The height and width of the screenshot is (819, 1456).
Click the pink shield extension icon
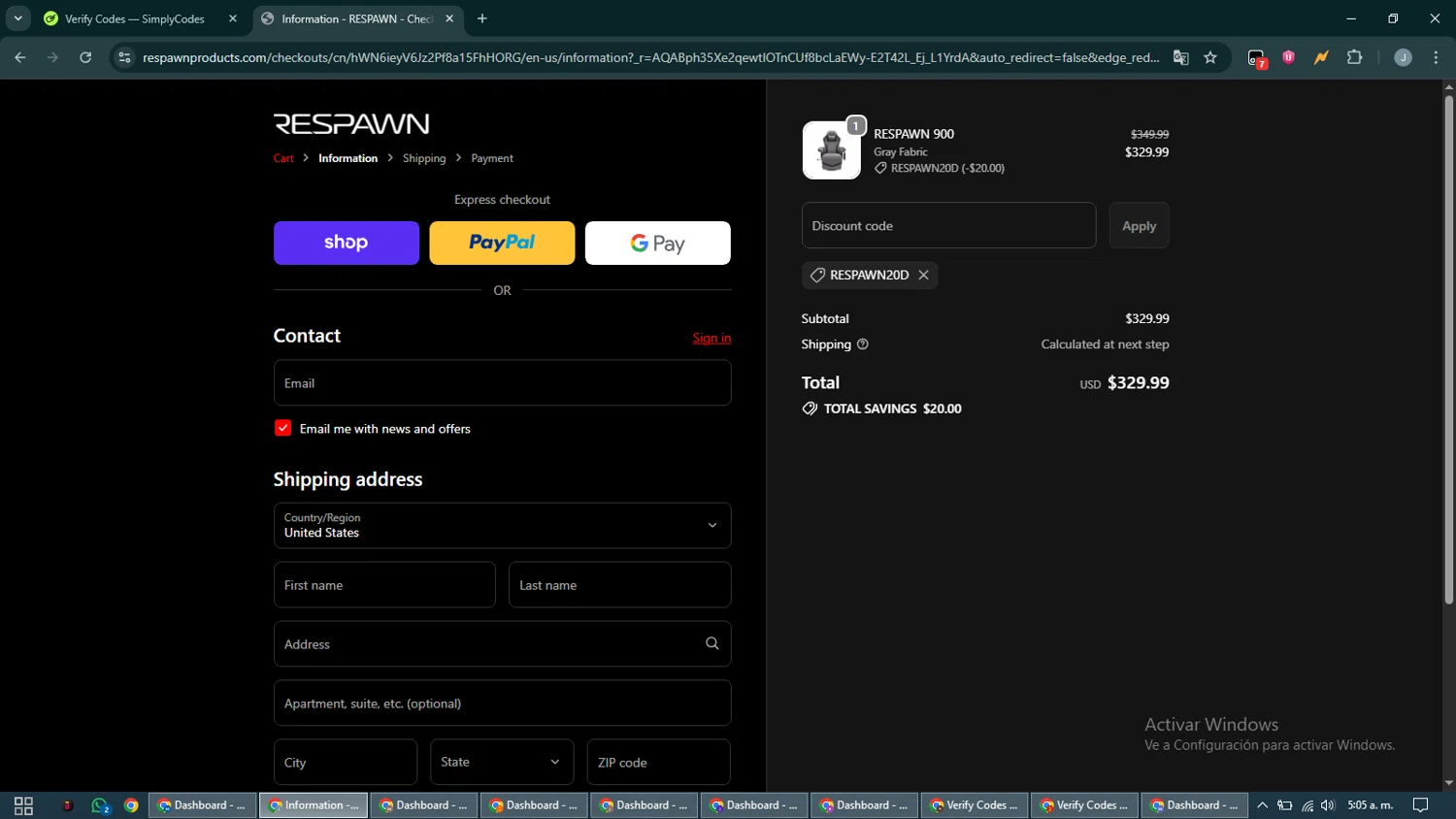click(x=1289, y=57)
